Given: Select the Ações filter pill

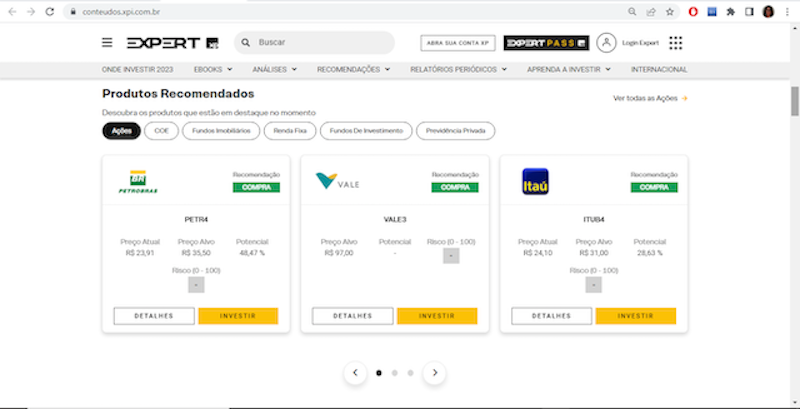Looking at the screenshot, I should click(121, 131).
